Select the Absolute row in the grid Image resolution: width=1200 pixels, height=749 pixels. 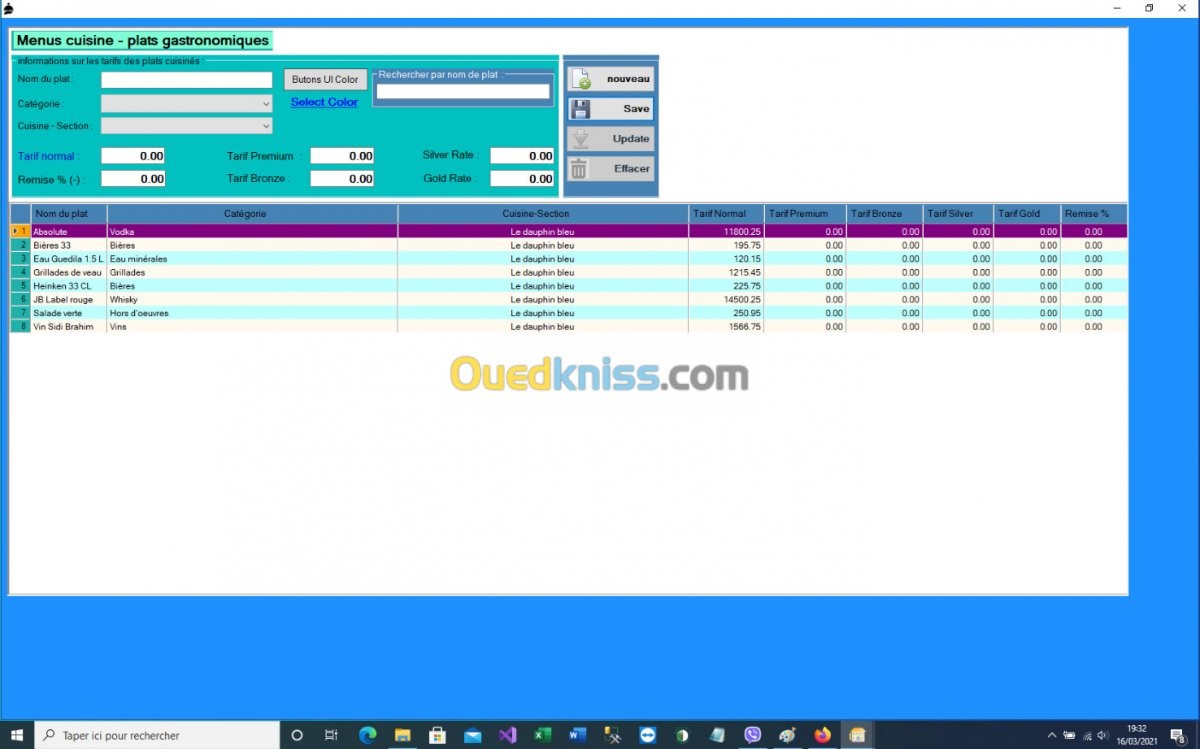pyautogui.click(x=568, y=232)
